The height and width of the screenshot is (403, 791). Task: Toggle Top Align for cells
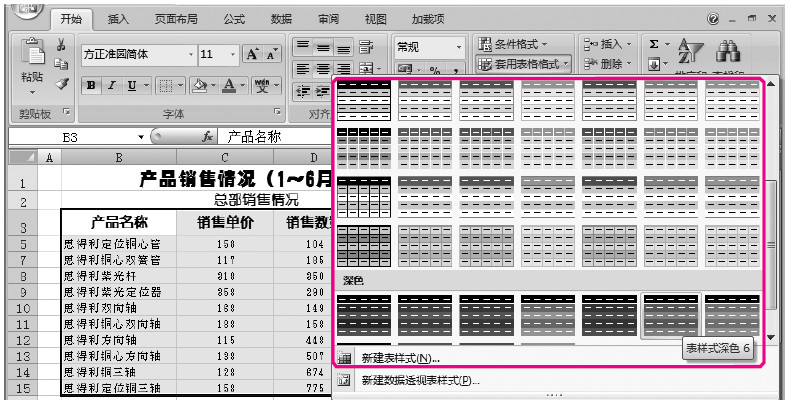(x=303, y=47)
